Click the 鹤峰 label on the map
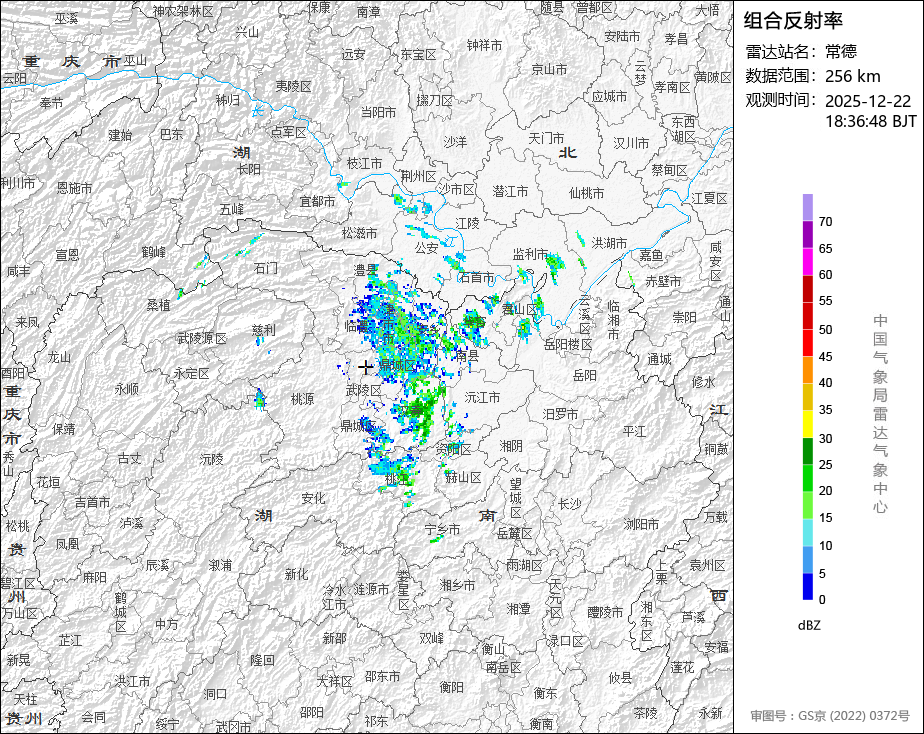This screenshot has height=734, width=924. point(153,252)
